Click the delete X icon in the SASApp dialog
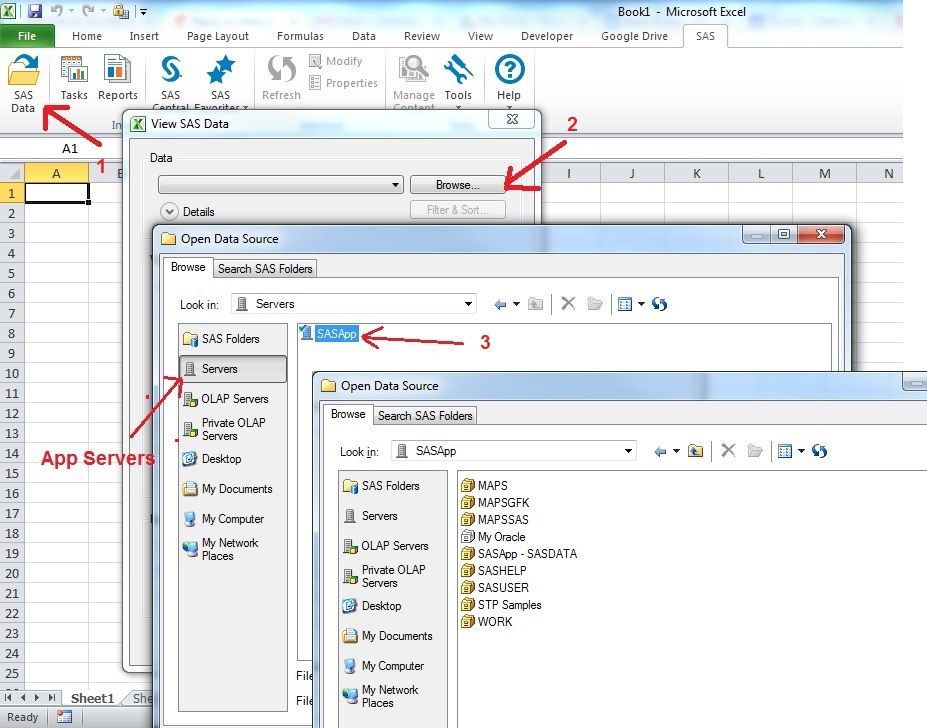 pos(728,451)
